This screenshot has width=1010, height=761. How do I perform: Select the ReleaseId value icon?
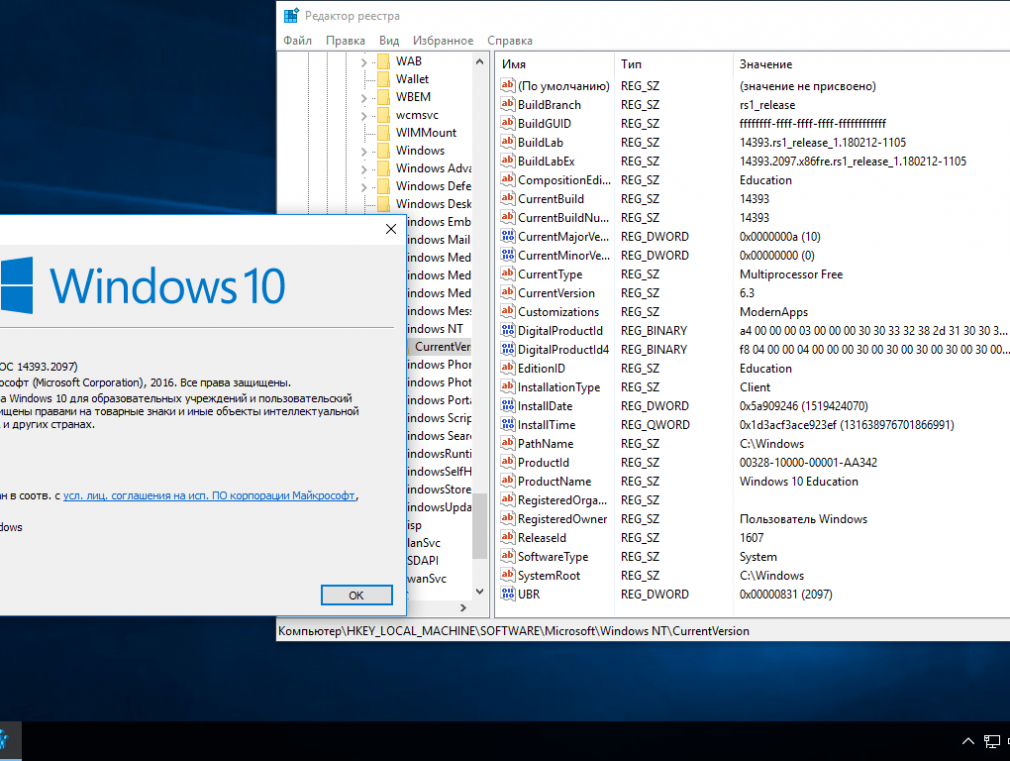click(x=508, y=537)
